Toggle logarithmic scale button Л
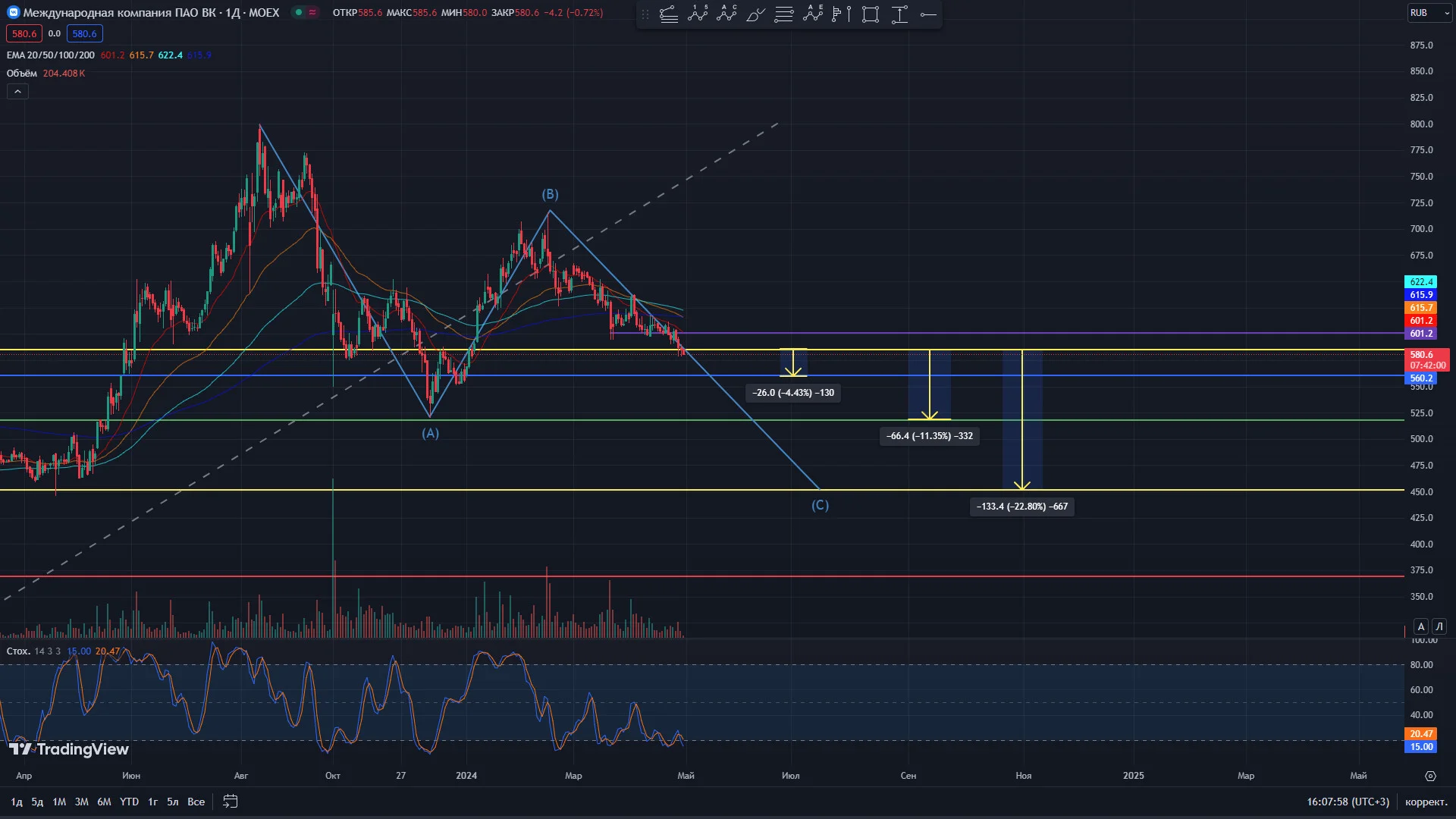 1439,626
